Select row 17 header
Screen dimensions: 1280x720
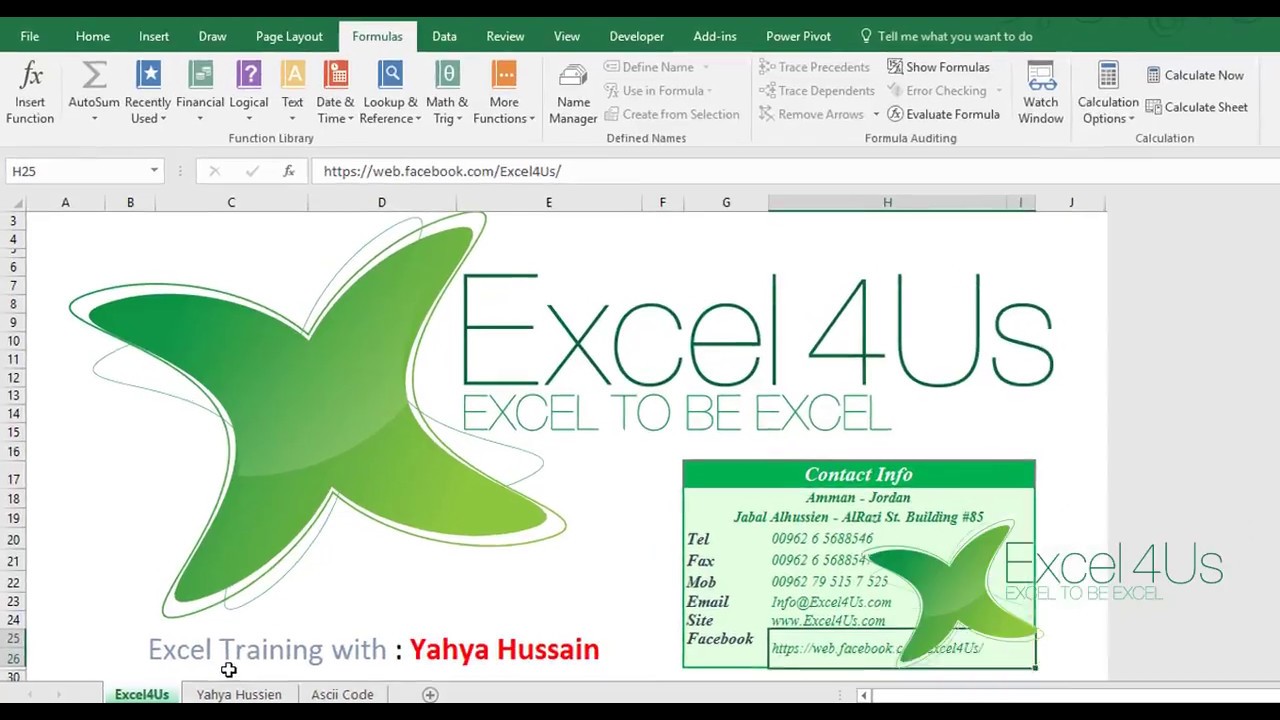tap(14, 479)
